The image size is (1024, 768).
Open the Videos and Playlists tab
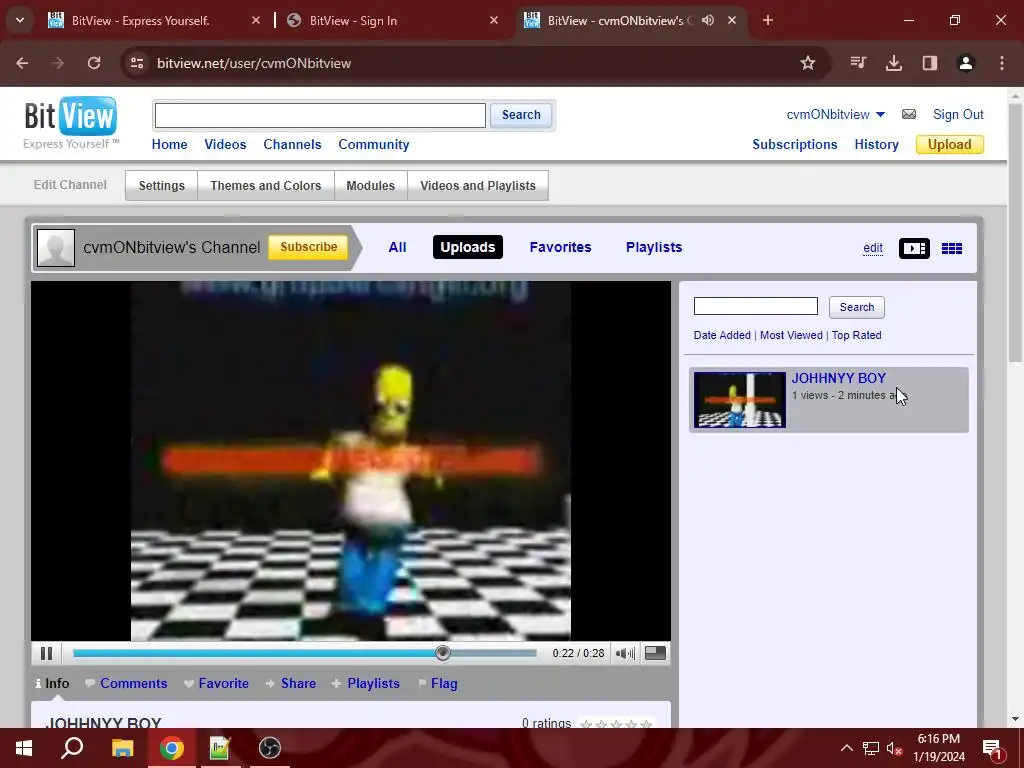[x=477, y=185]
